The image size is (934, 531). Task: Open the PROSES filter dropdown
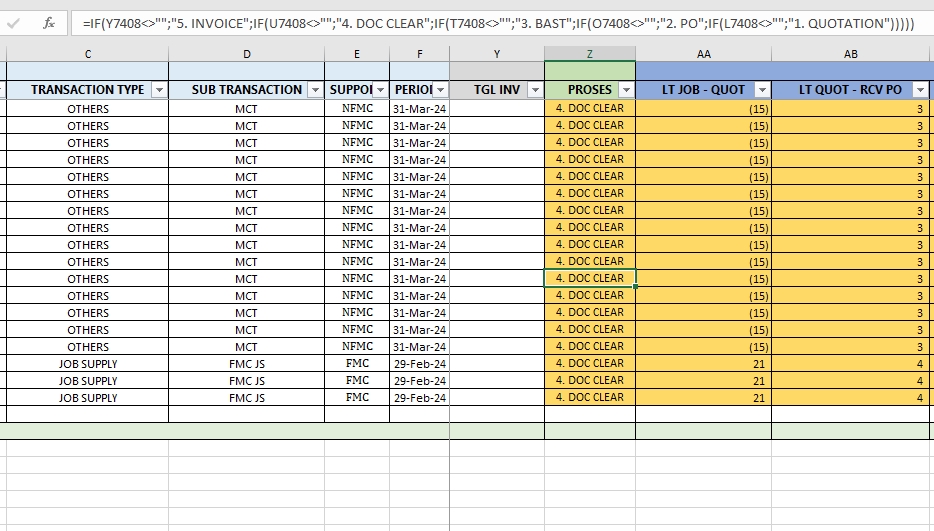coord(626,90)
